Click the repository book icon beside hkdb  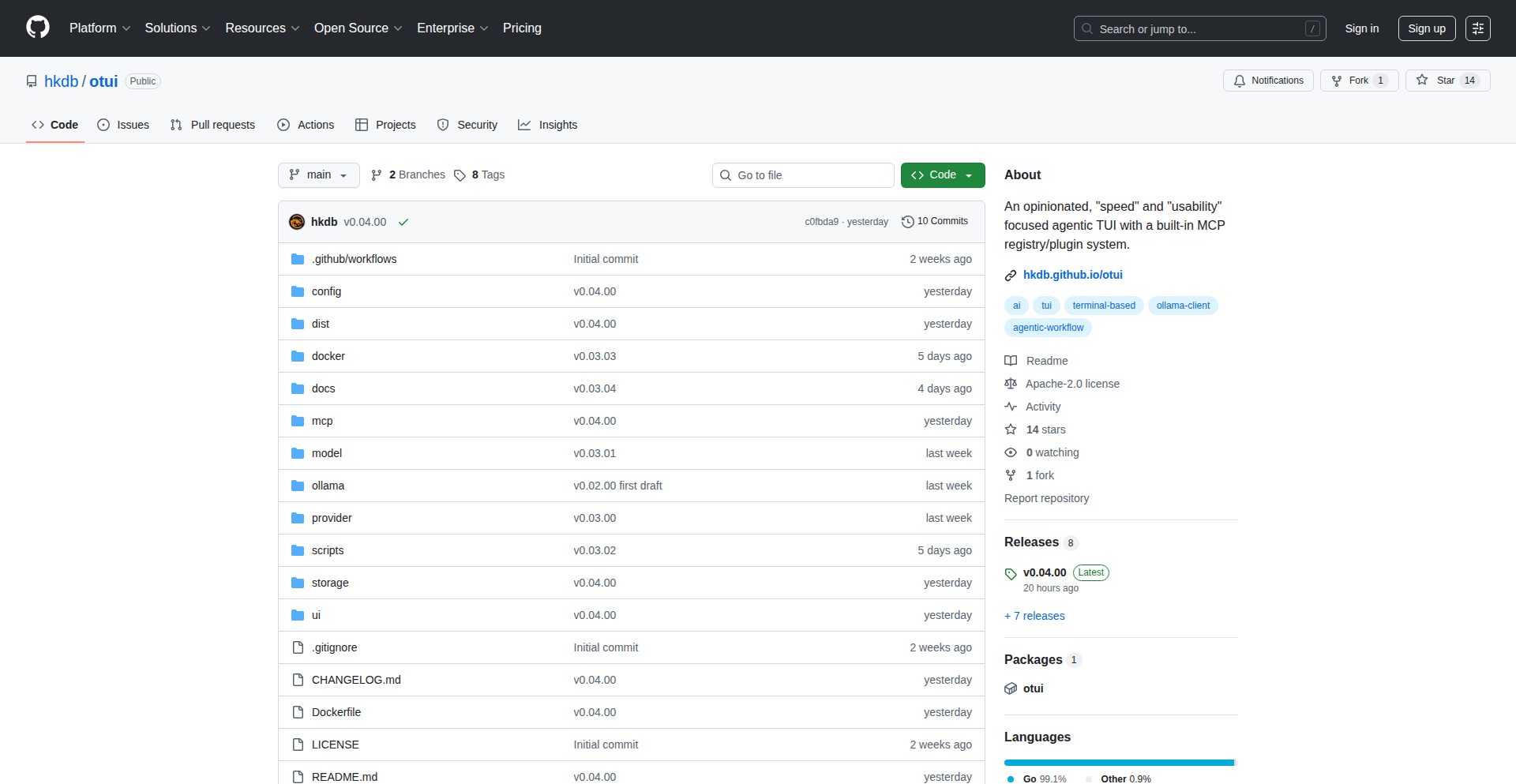point(32,81)
